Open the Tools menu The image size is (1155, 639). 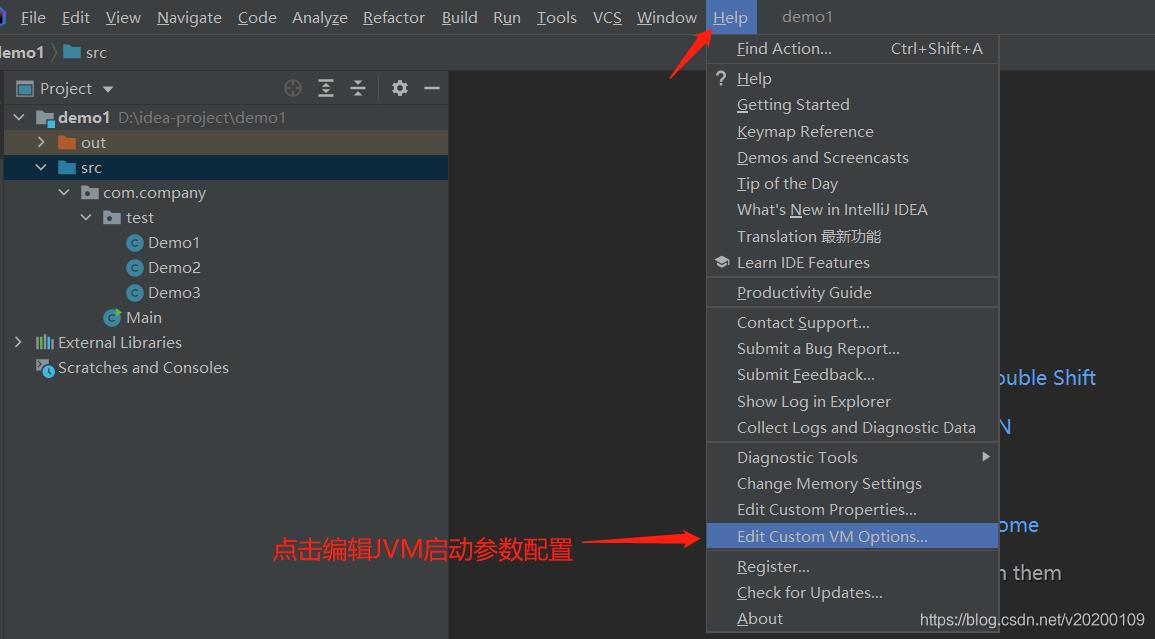[x=556, y=17]
